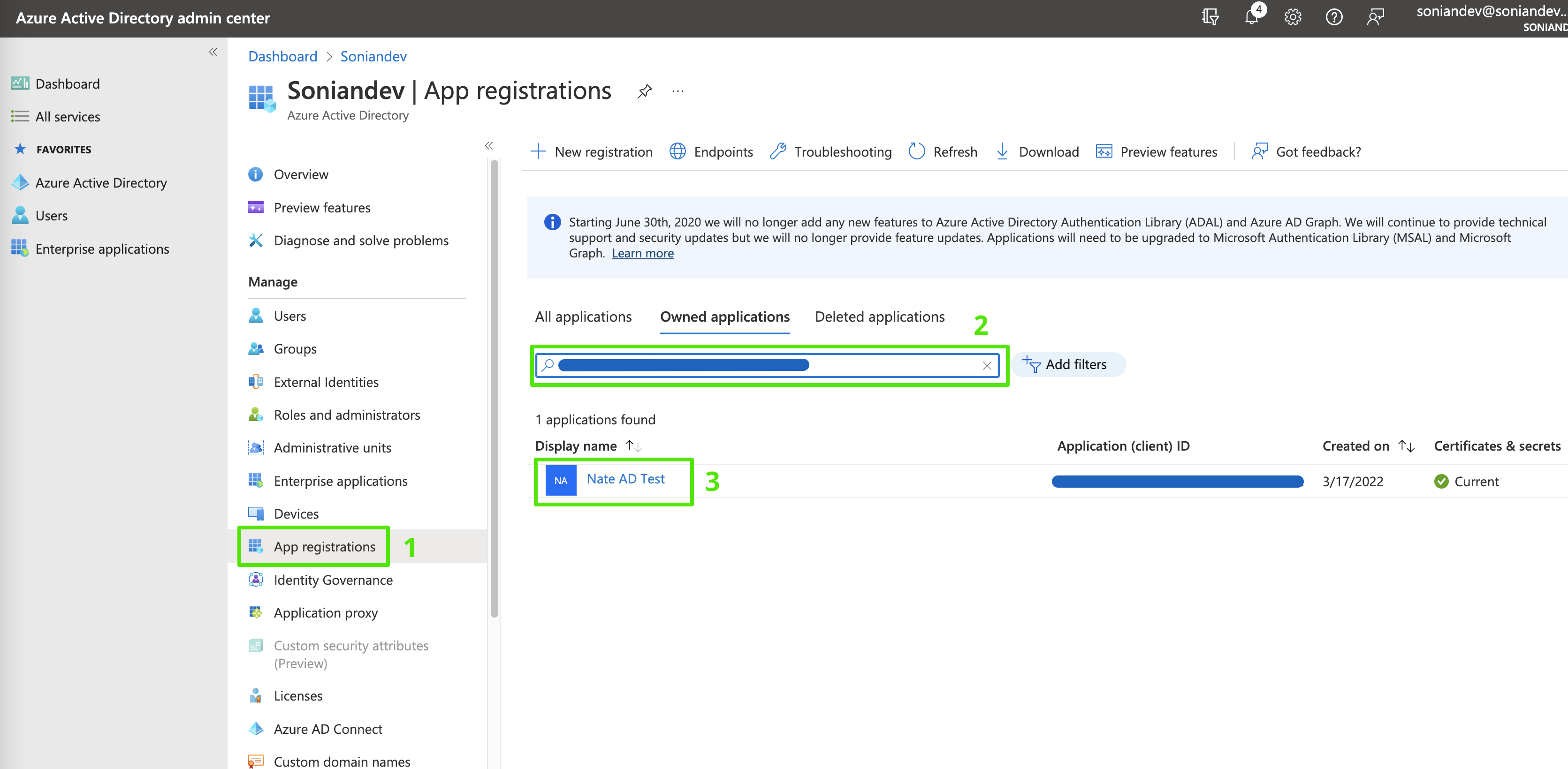The height and width of the screenshot is (769, 1568).
Task: Open Custom security attributes (Preview)
Action: (x=338, y=654)
